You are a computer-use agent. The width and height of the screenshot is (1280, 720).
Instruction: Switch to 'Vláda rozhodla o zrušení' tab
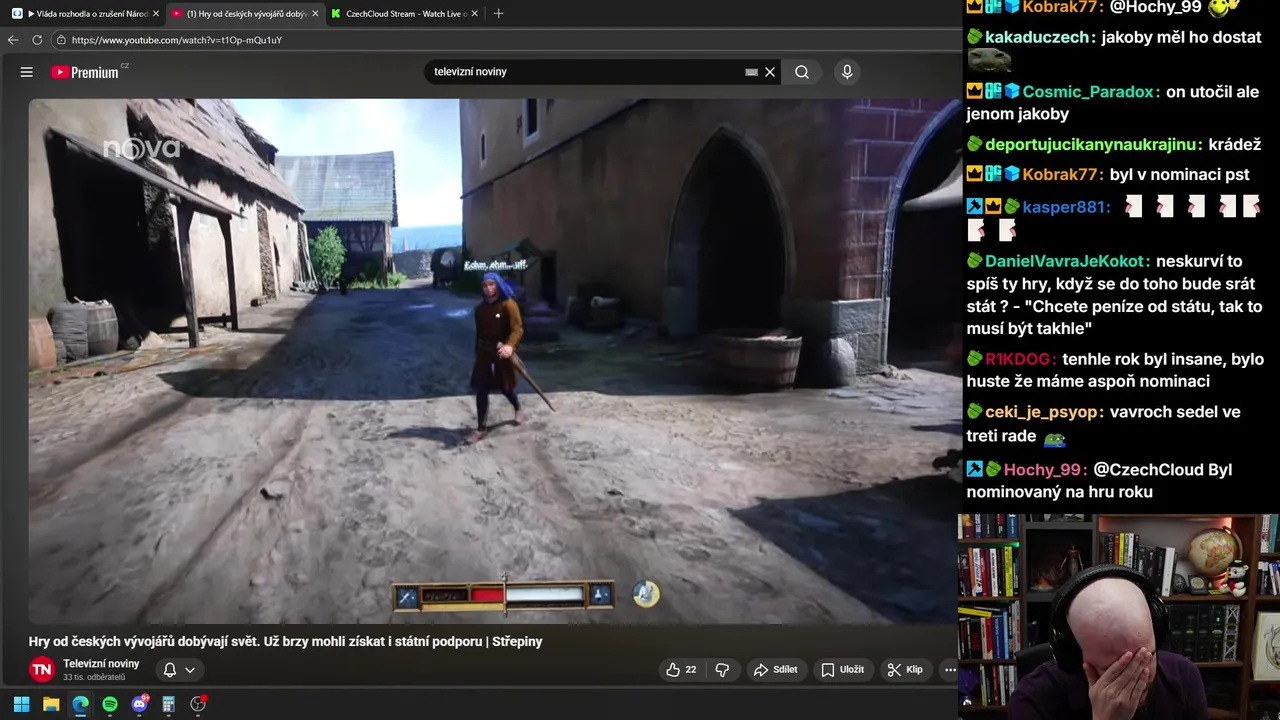85,14
